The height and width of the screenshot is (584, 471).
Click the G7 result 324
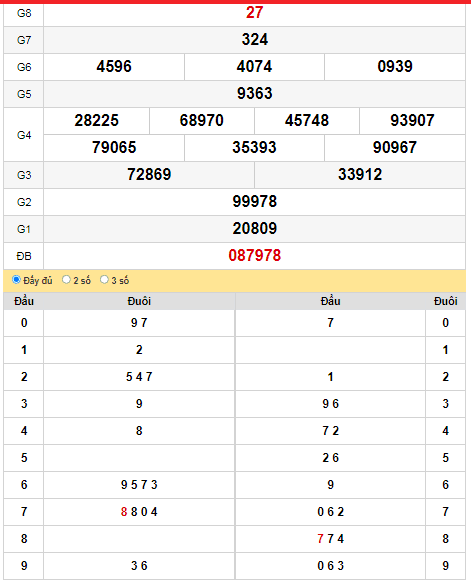click(255, 39)
